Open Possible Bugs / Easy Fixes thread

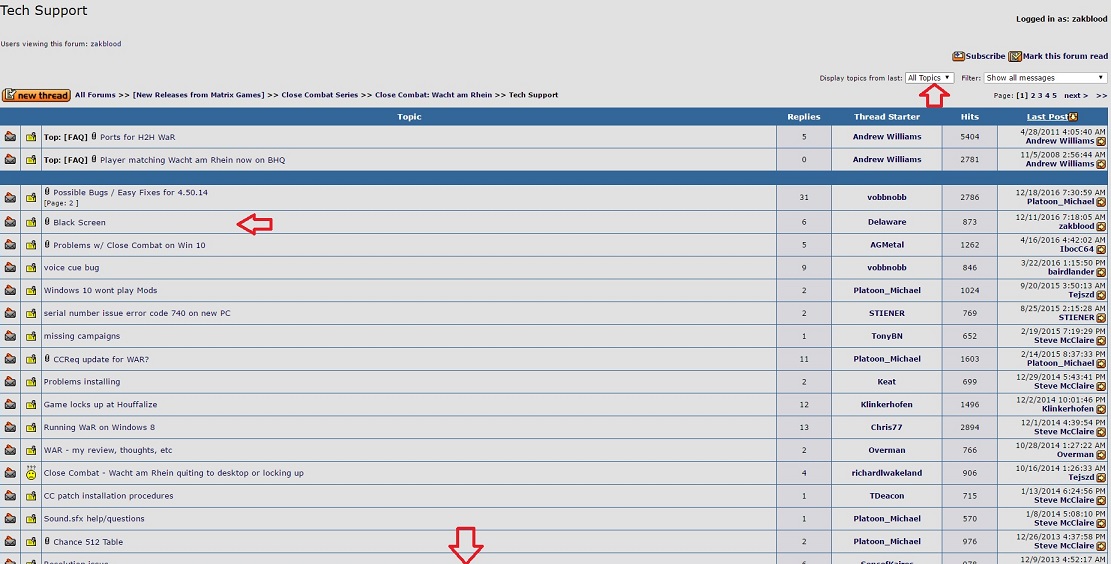[x=130, y=192]
